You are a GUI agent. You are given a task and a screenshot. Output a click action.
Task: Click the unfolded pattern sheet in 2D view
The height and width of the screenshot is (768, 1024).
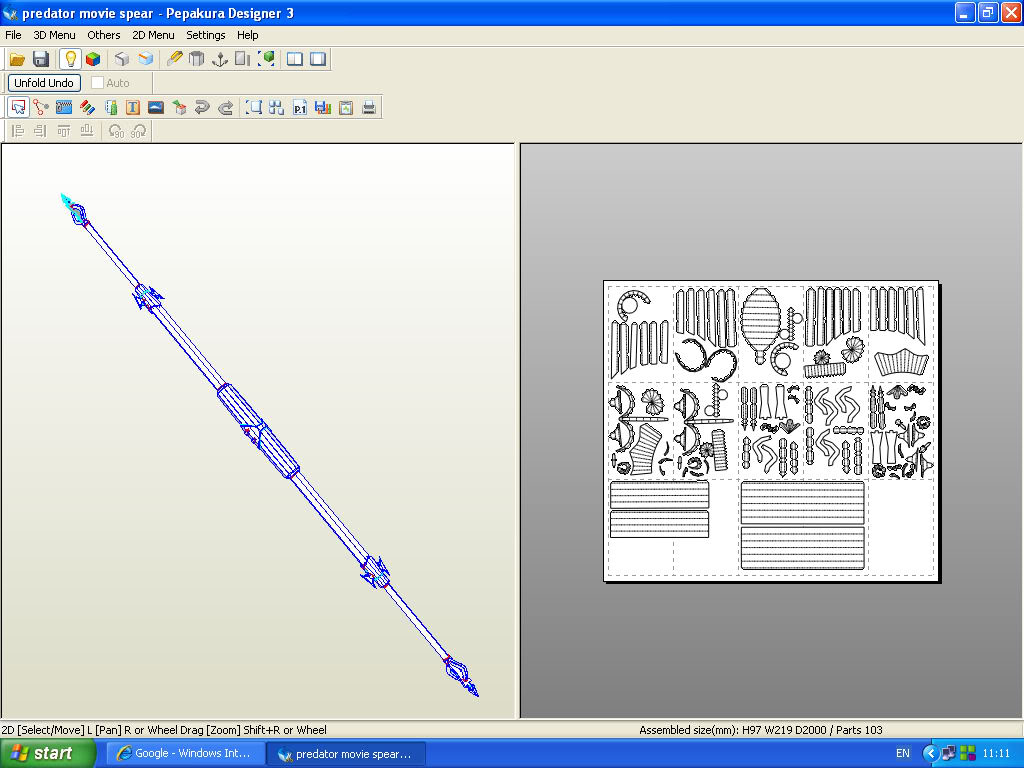tap(771, 431)
